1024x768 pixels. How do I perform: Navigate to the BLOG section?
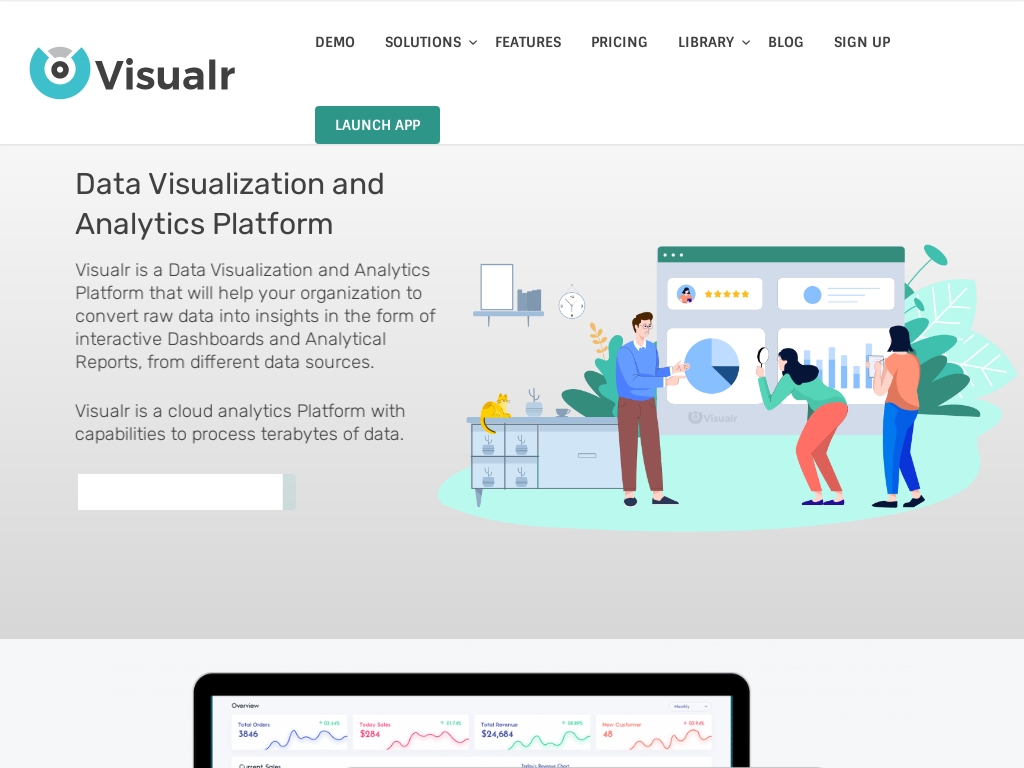(786, 42)
